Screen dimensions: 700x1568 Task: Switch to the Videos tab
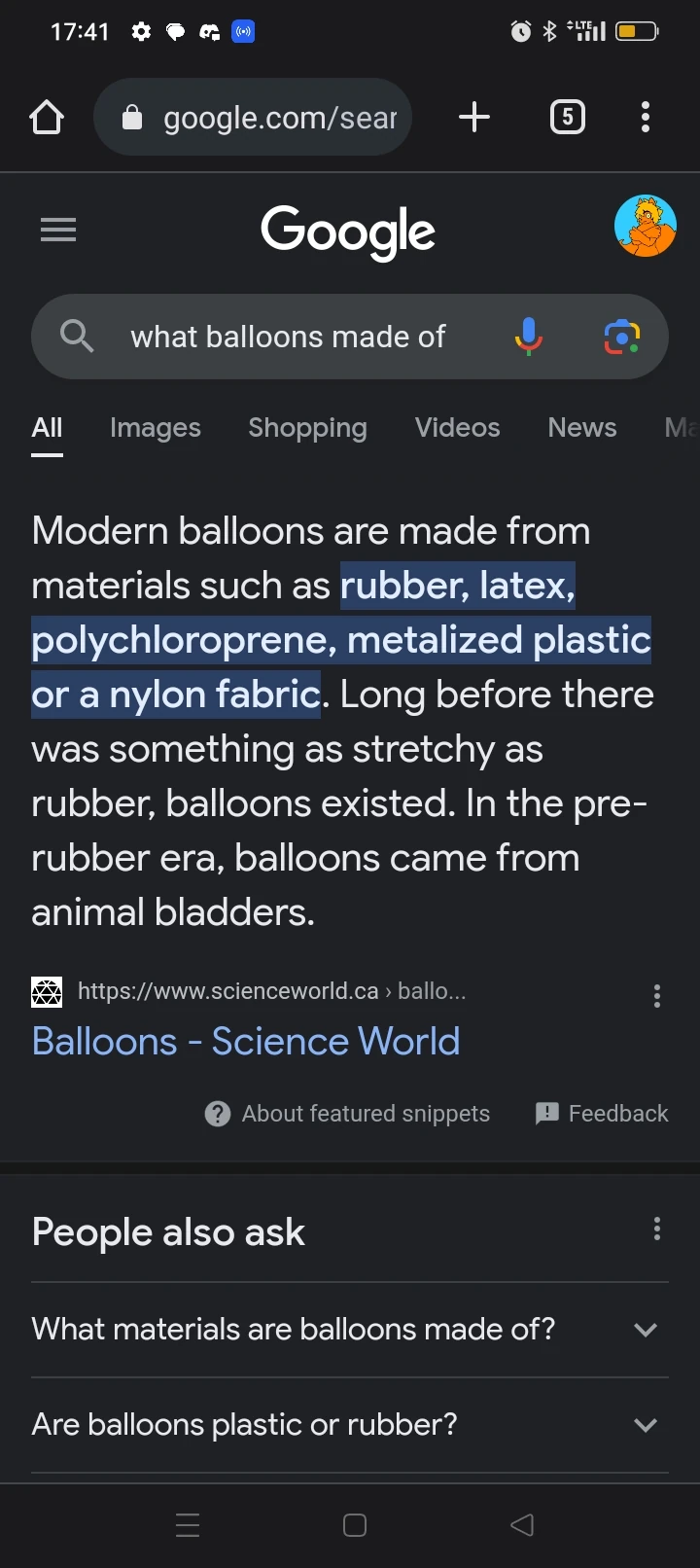pyautogui.click(x=457, y=428)
